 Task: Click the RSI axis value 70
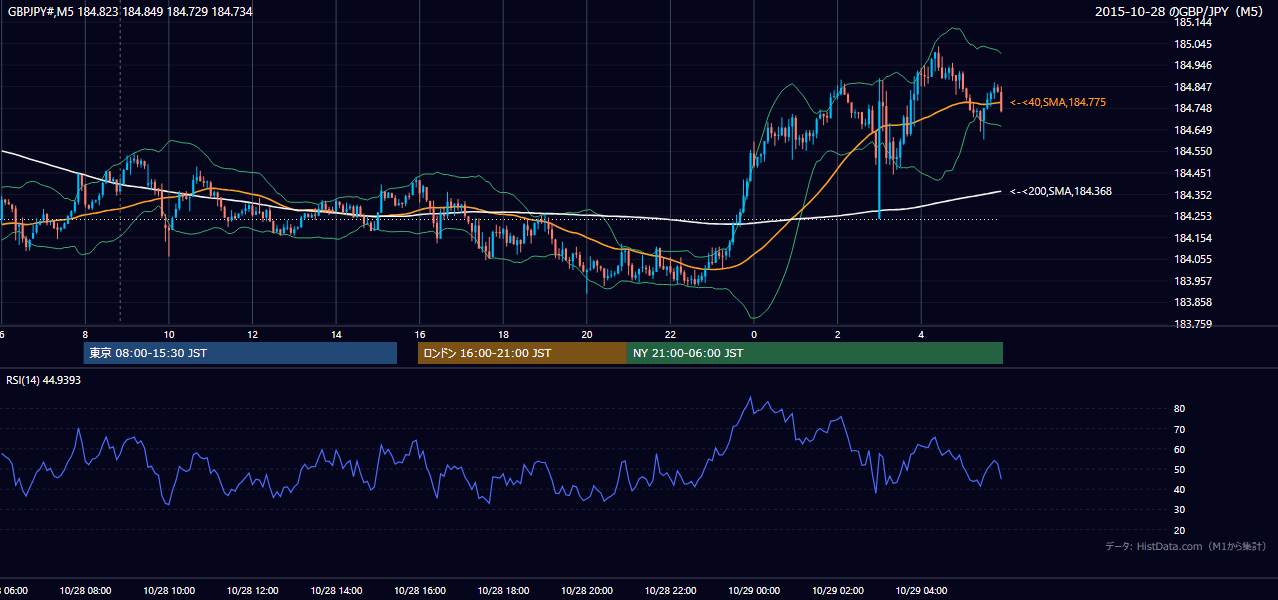1180,429
